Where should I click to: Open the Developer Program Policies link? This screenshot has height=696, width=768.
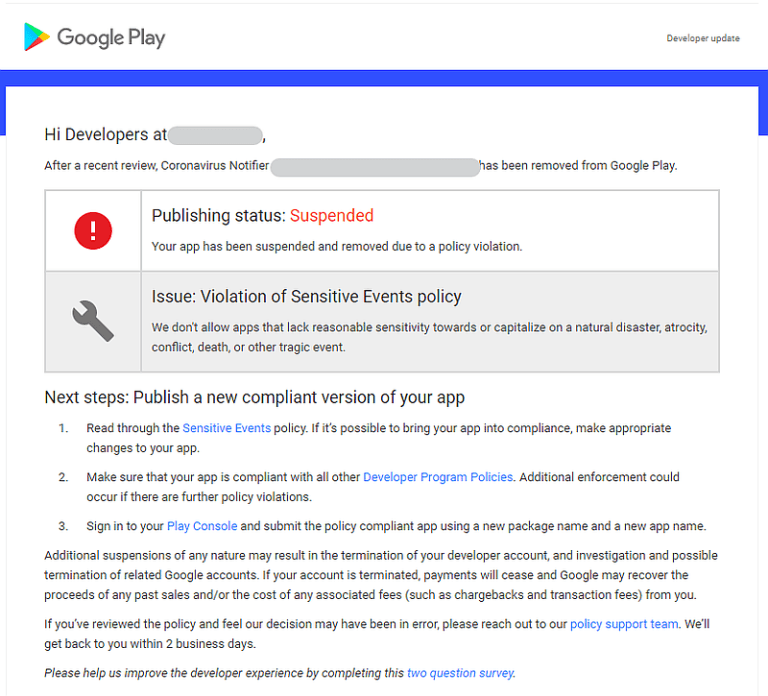pos(438,477)
